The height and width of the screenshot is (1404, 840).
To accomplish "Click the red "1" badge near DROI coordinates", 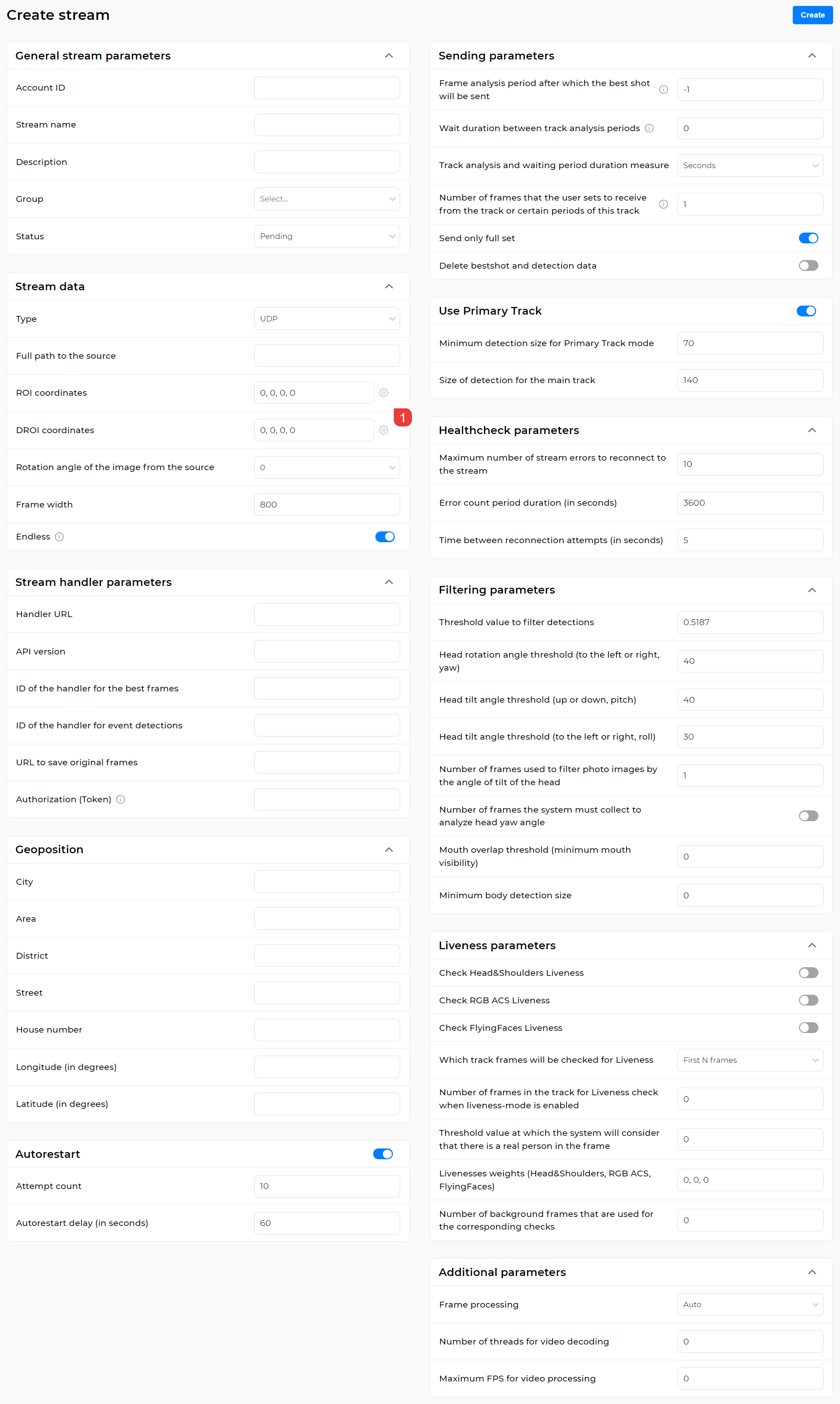I will [x=402, y=417].
